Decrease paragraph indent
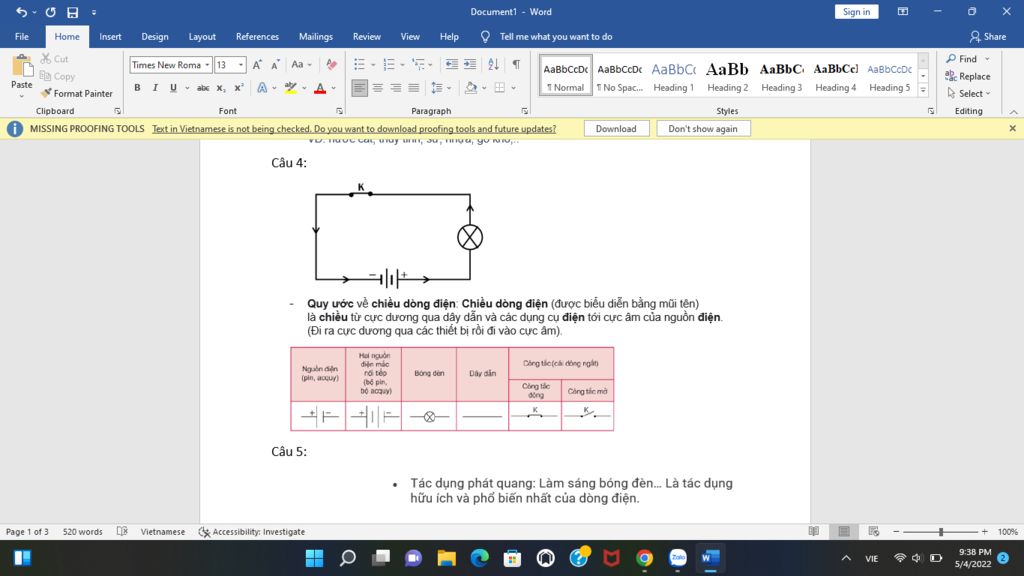Image resolution: width=1024 pixels, height=576 pixels. pyautogui.click(x=451, y=64)
